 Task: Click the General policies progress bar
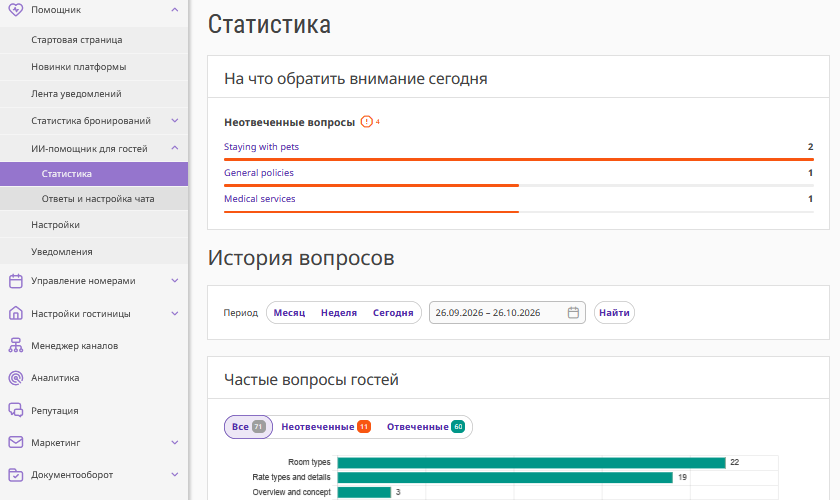click(x=519, y=185)
